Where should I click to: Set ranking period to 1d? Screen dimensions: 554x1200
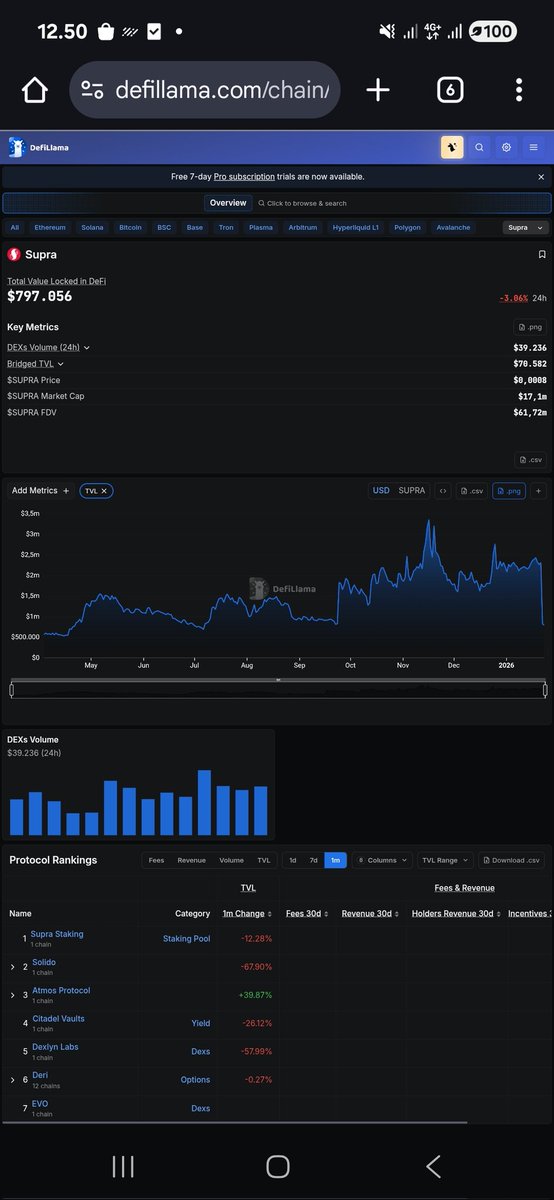click(292, 860)
